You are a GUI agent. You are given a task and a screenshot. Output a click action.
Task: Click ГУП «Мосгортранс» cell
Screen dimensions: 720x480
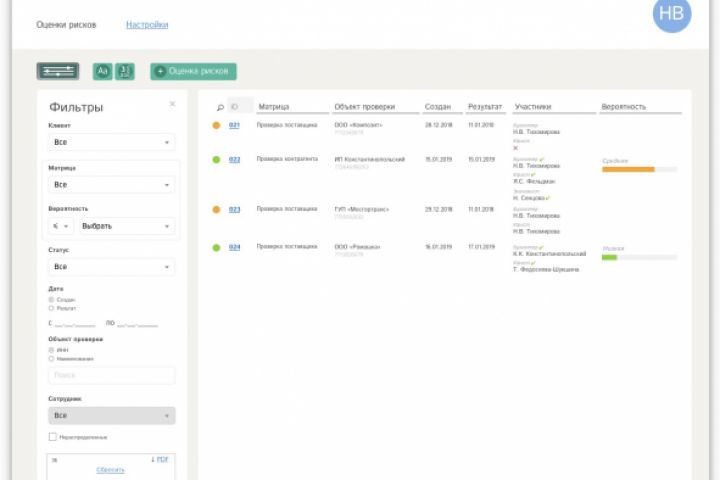361,209
